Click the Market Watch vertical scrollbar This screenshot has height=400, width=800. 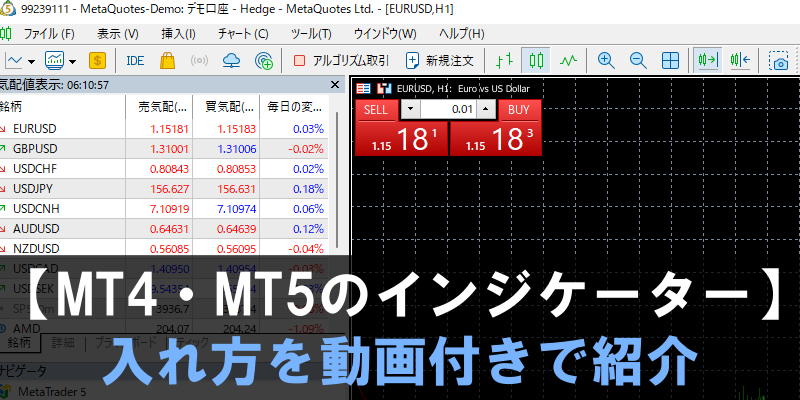click(336, 179)
